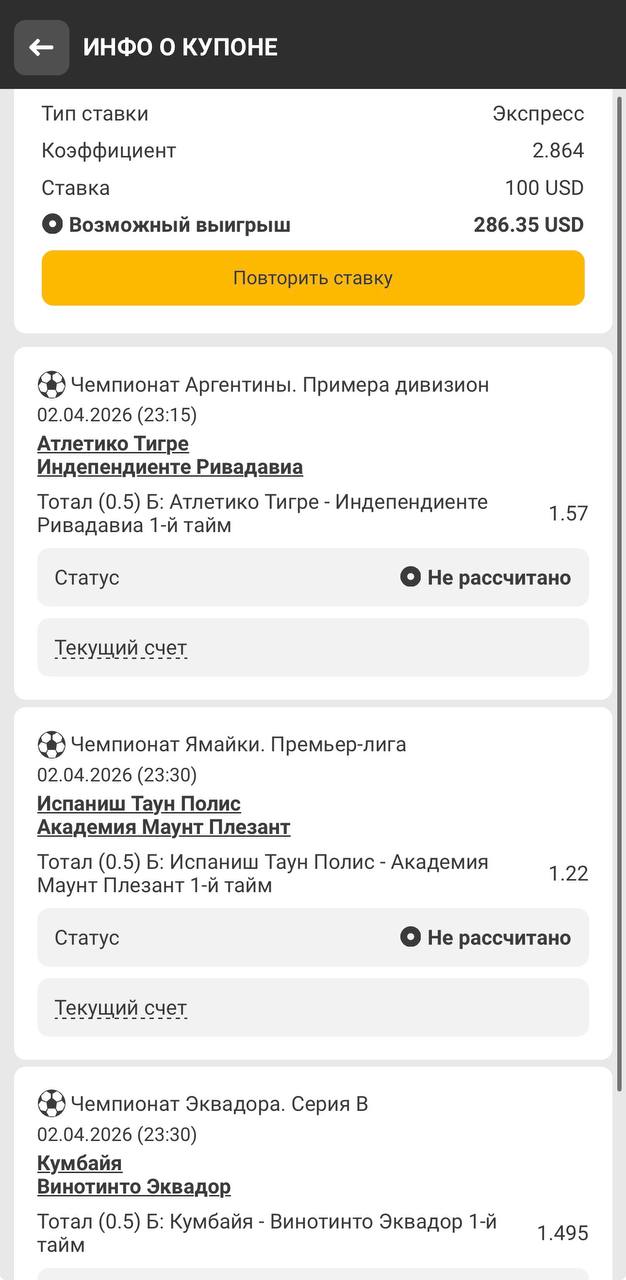Open the 'Винотинто Эквадор' team link
Image resolution: width=626 pixels, height=1280 pixels.
pyautogui.click(x=134, y=1187)
